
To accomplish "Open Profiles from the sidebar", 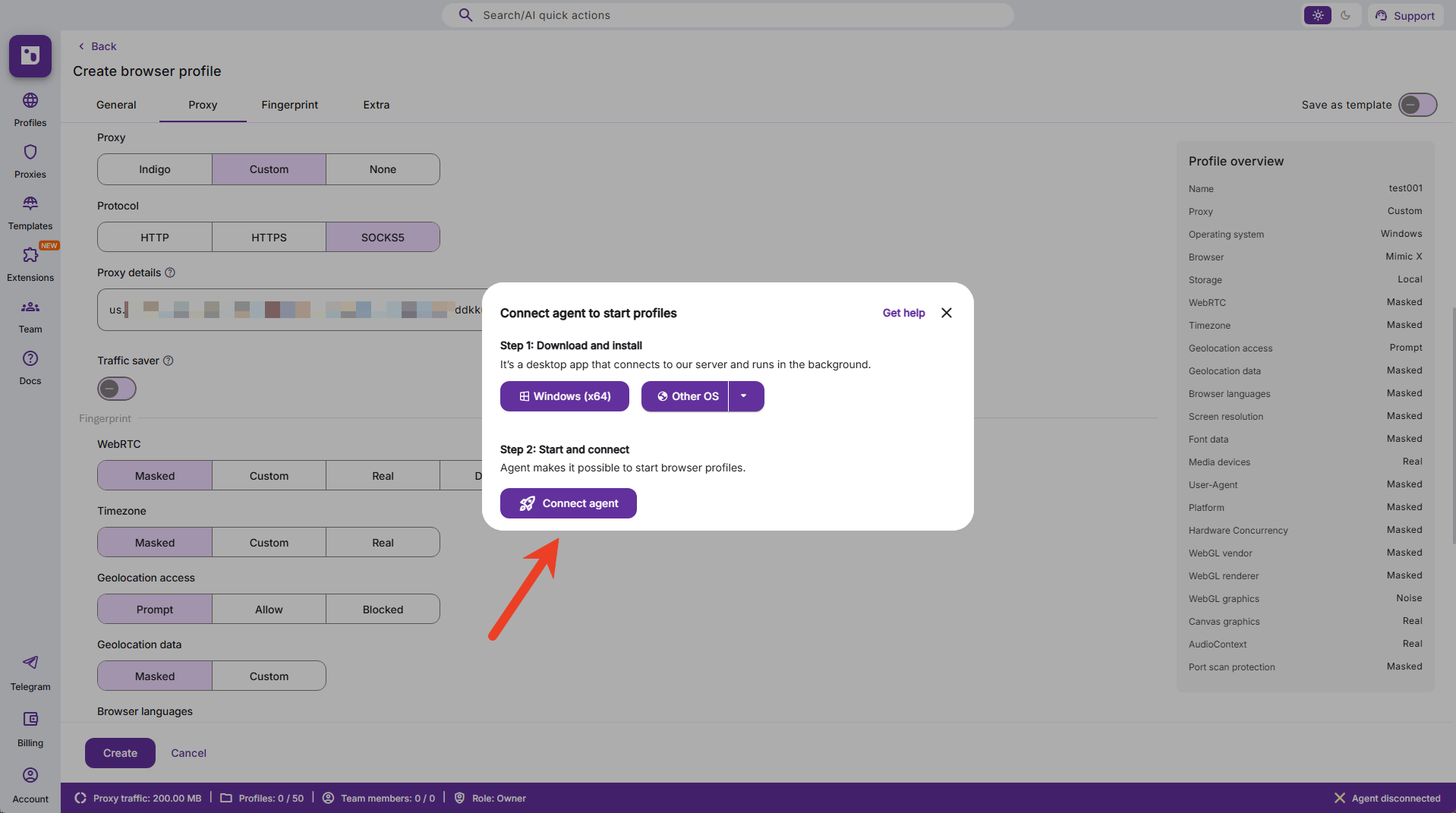I will 30,109.
